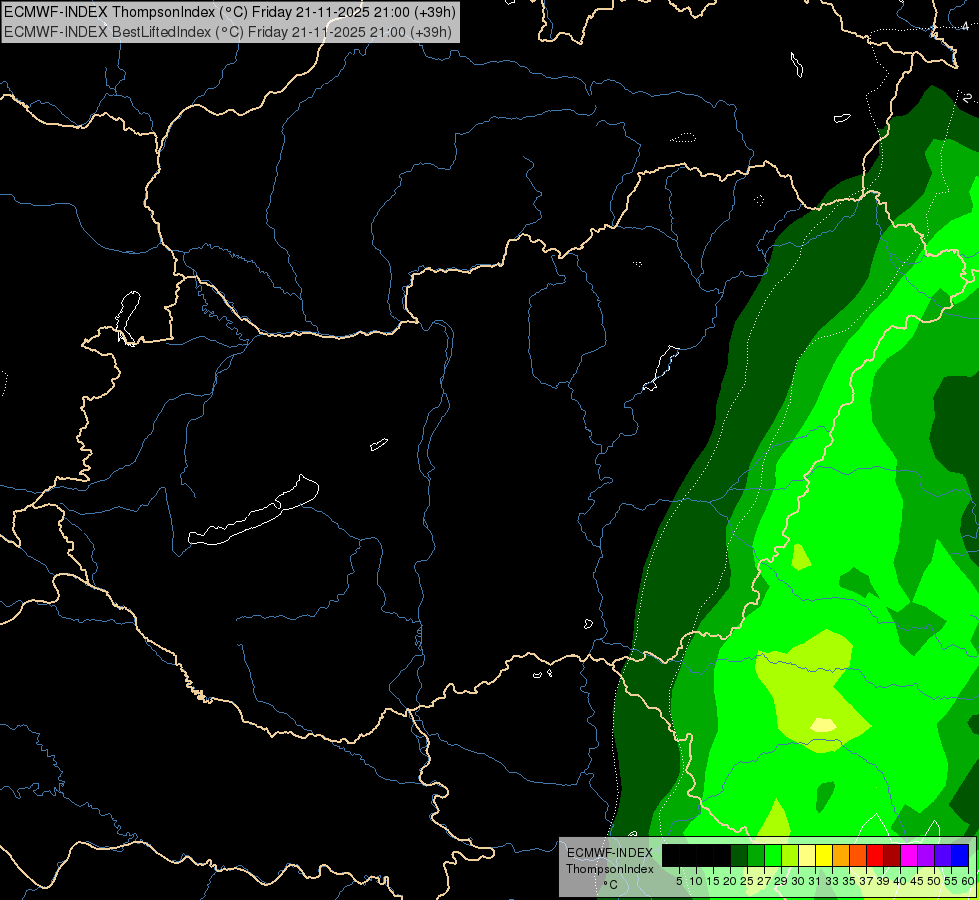Click the legend's ECMWF-INDEX label
979x900 pixels.
coord(610,853)
